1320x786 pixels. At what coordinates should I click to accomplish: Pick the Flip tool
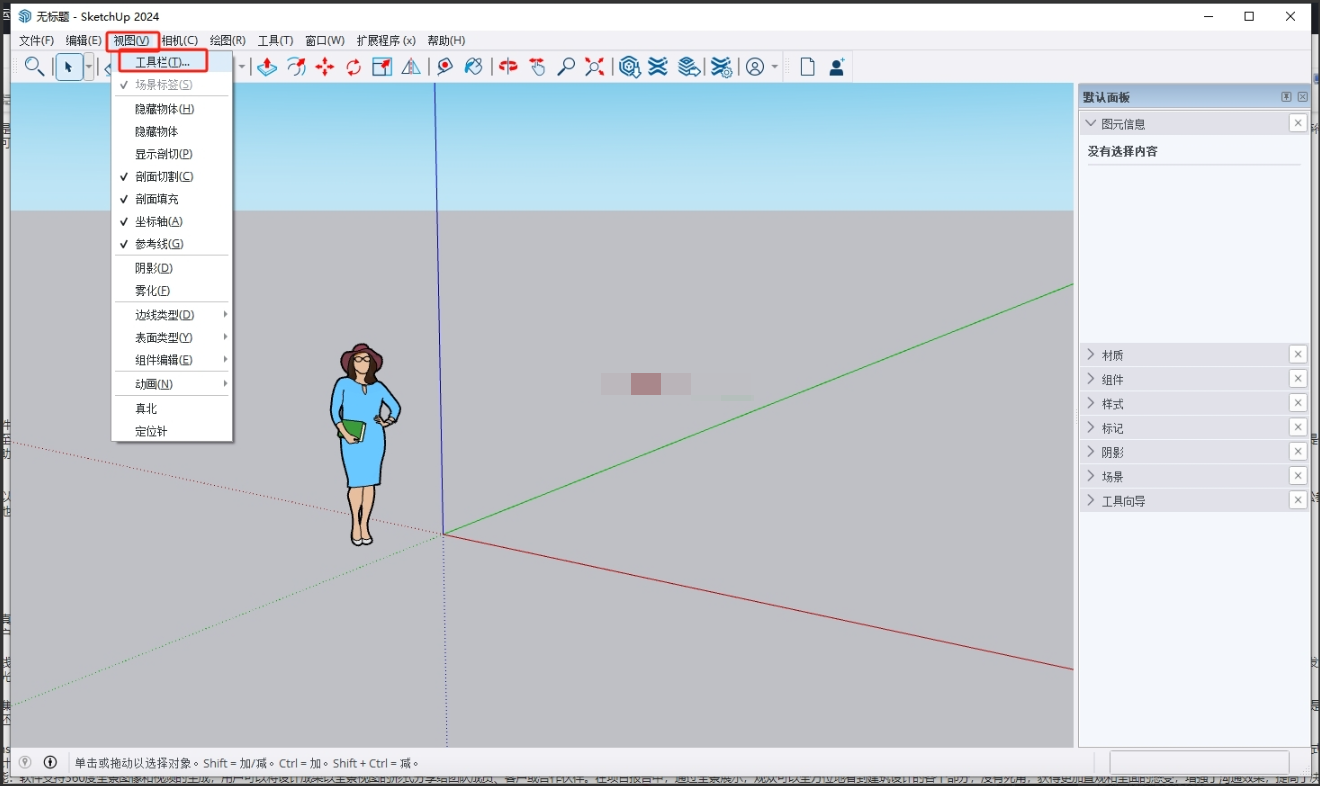pos(411,67)
